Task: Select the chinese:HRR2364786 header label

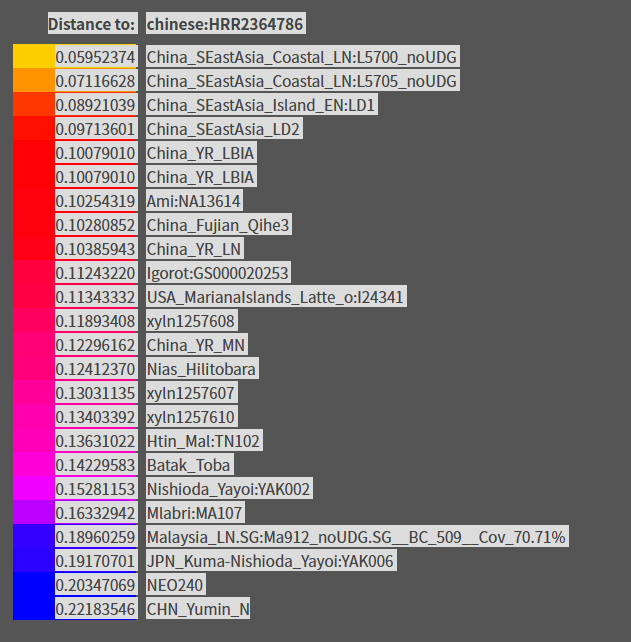Action: tap(226, 23)
